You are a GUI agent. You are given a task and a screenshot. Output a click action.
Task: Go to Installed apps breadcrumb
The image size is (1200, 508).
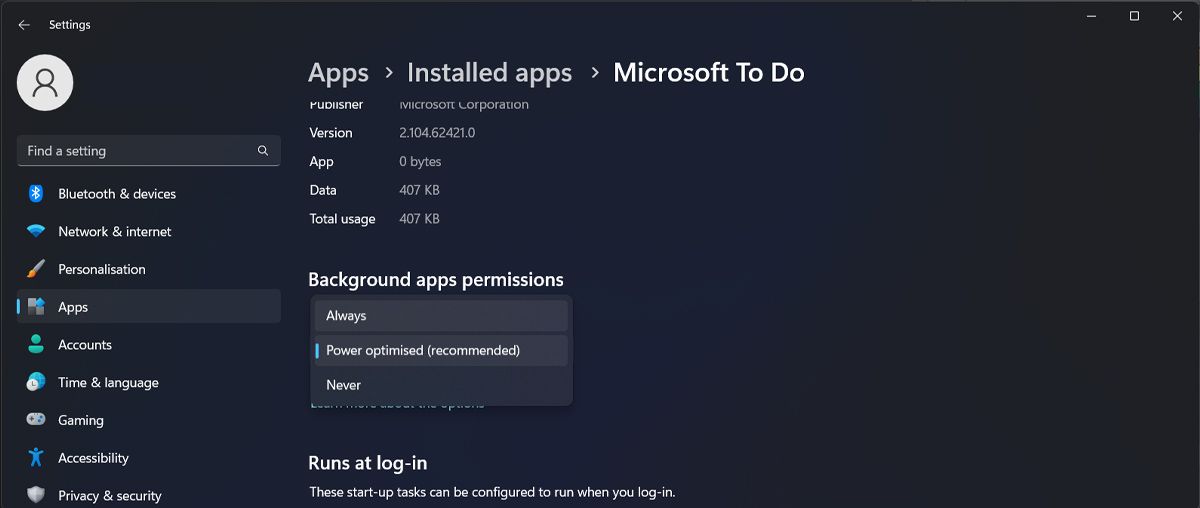point(489,73)
